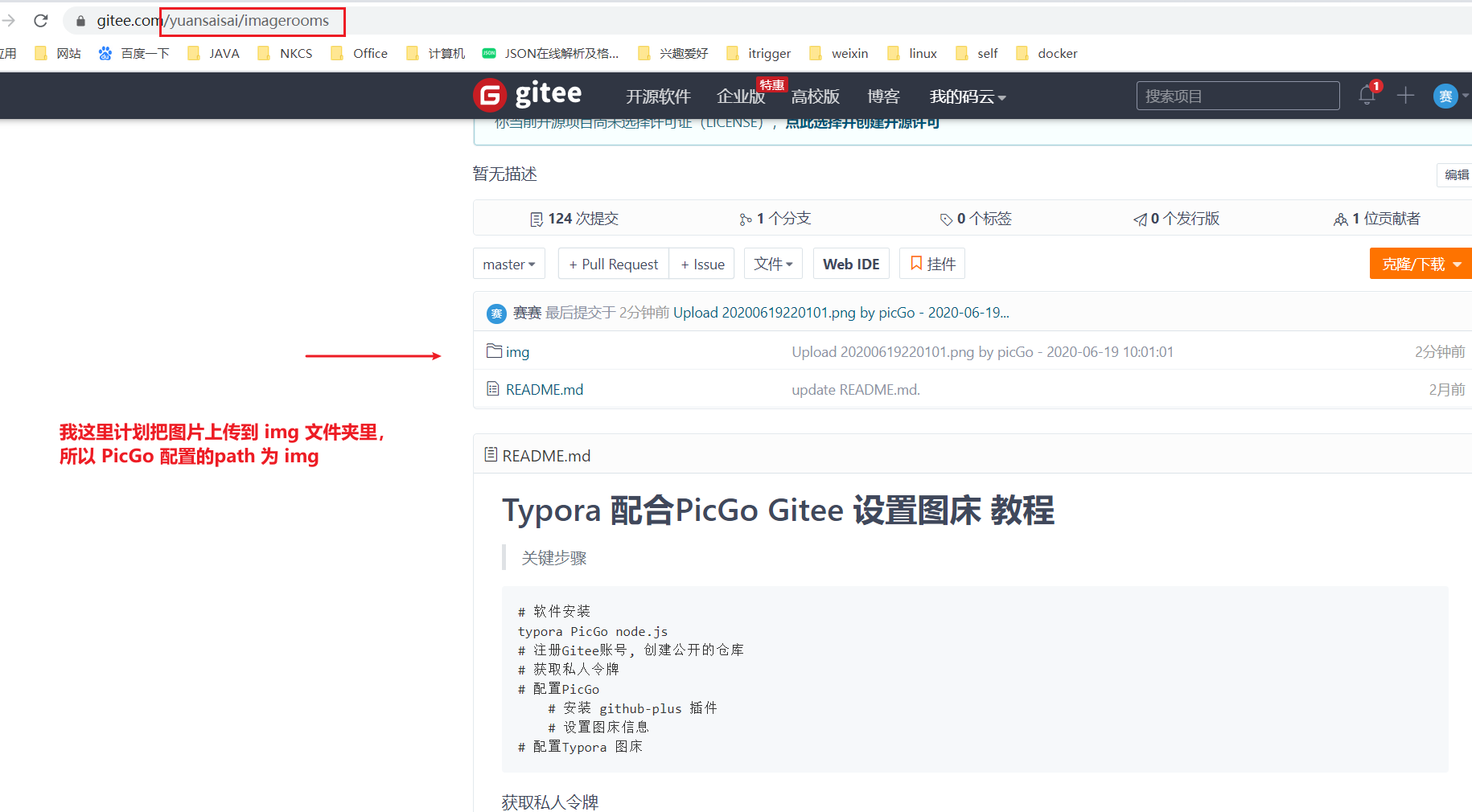Click the + Pull Request button
The height and width of the screenshot is (812, 1472).
click(x=614, y=264)
